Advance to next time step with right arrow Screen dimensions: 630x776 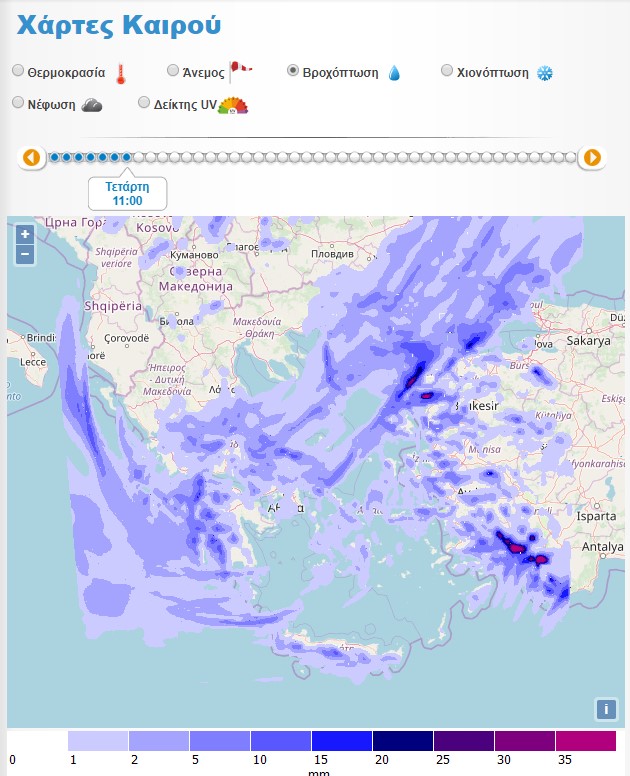(592, 158)
